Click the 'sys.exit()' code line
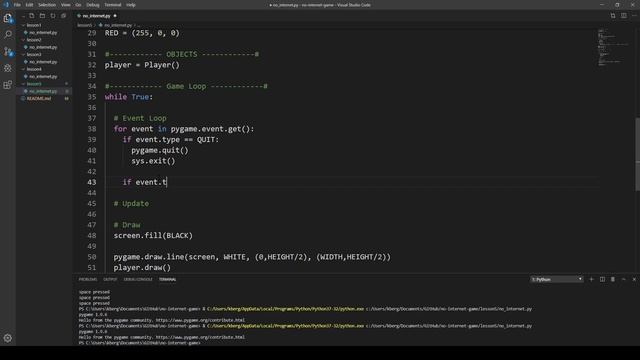 [153, 161]
